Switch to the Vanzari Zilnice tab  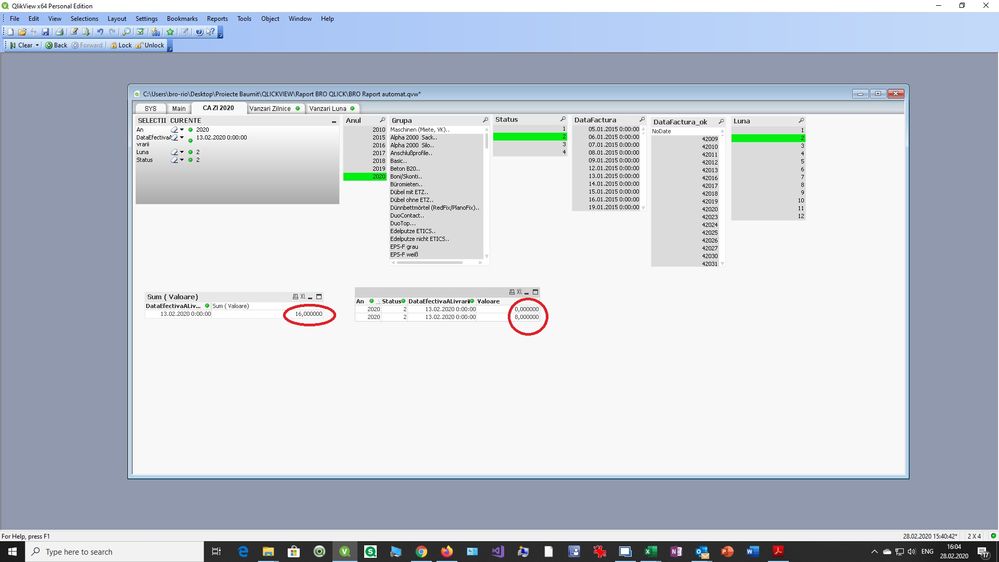pos(274,108)
